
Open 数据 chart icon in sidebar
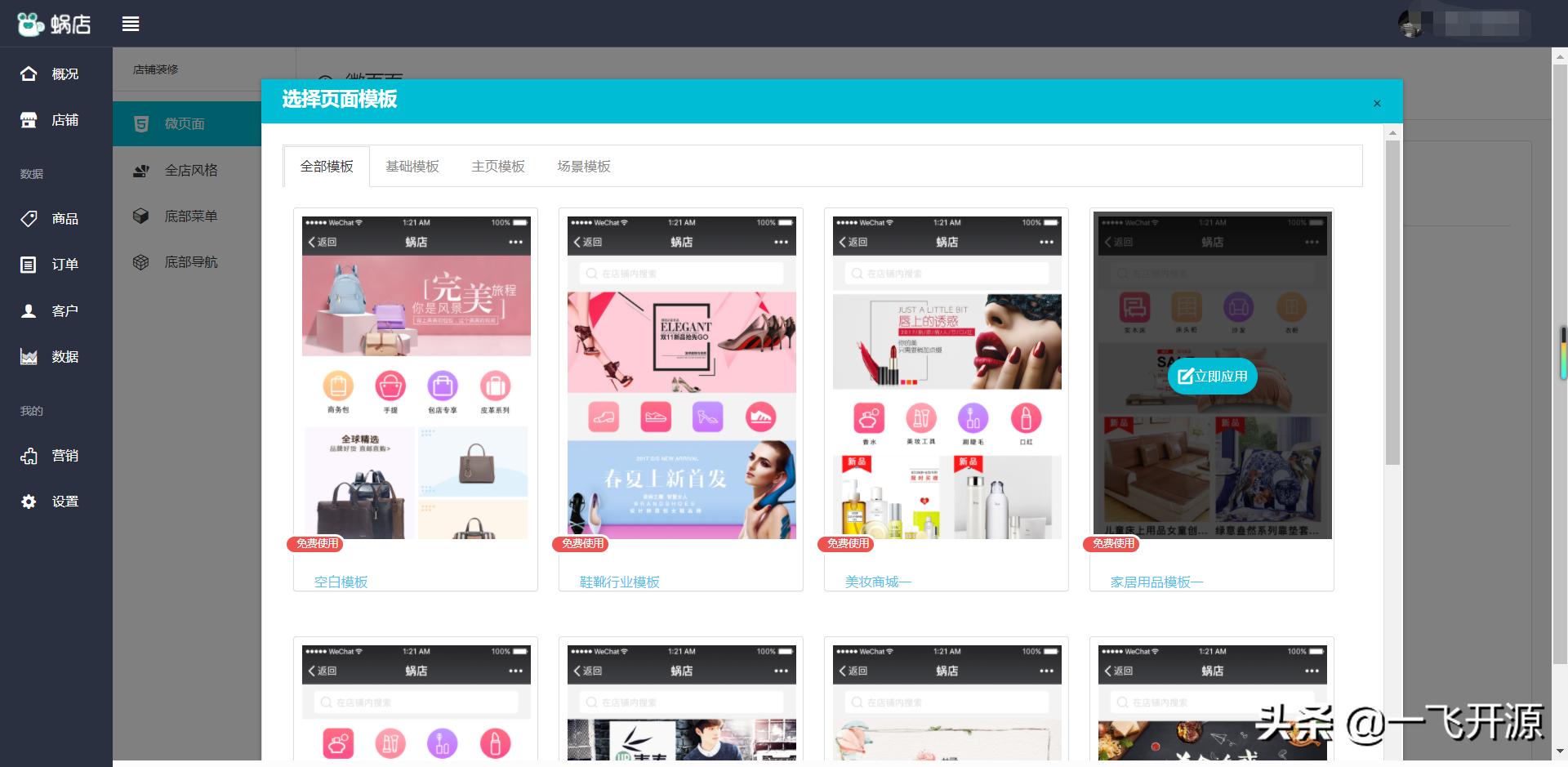(x=29, y=356)
